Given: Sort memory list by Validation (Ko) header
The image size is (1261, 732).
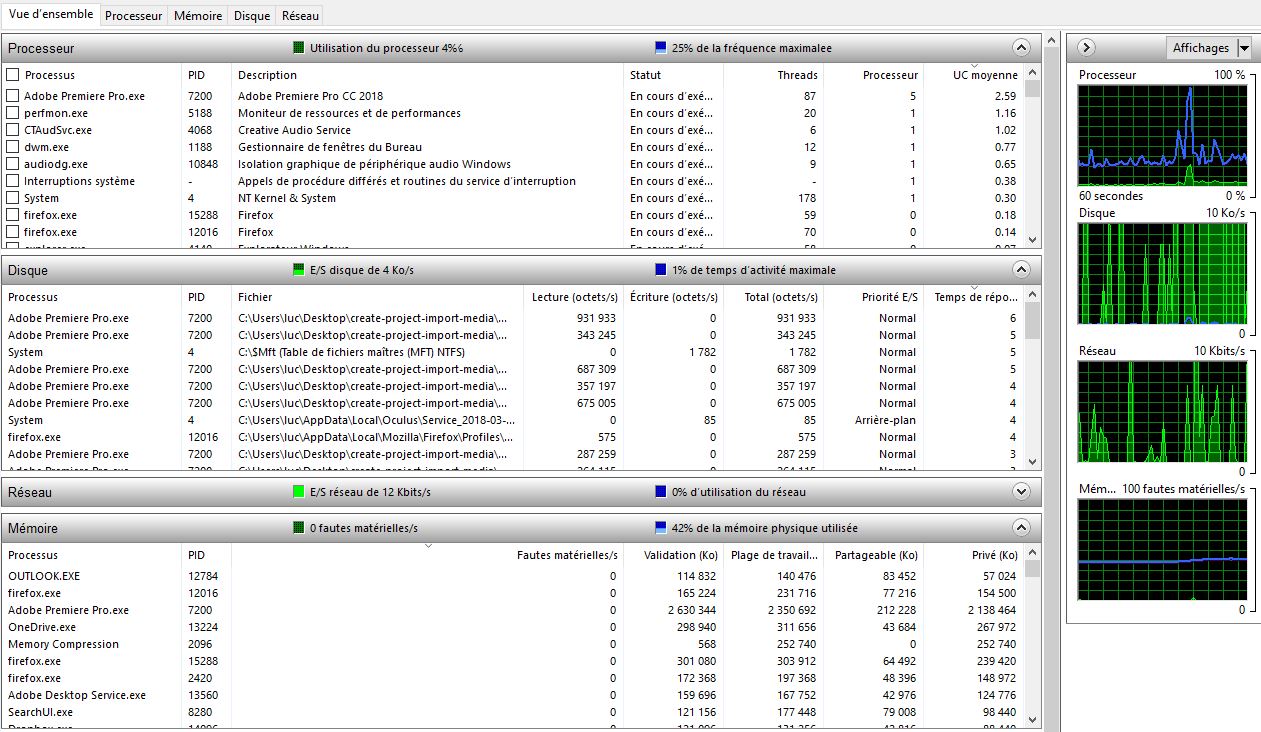Looking at the screenshot, I should click(x=673, y=555).
